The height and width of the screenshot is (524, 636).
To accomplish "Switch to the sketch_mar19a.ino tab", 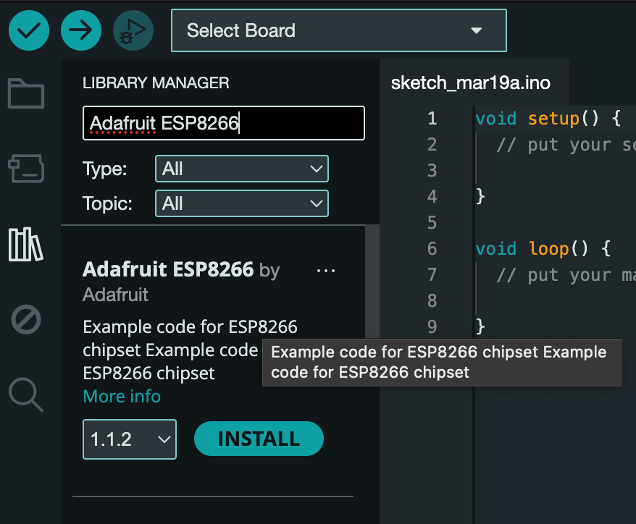I will pos(471,83).
